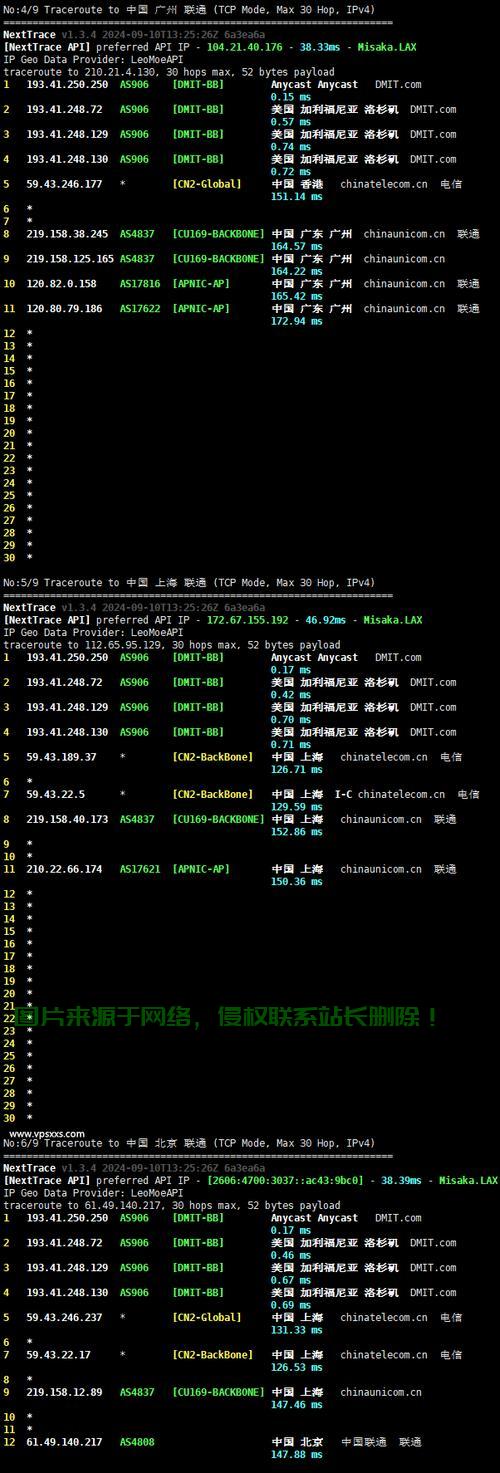500x1473 pixels.
Task: Click the 0.42 ms latency
Action: (291, 695)
